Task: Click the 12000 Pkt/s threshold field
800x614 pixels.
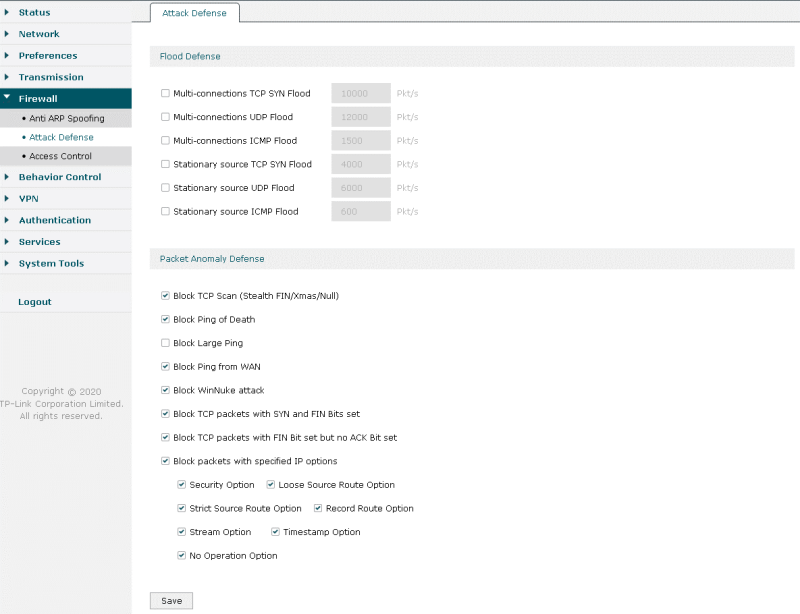Action: tap(361, 117)
